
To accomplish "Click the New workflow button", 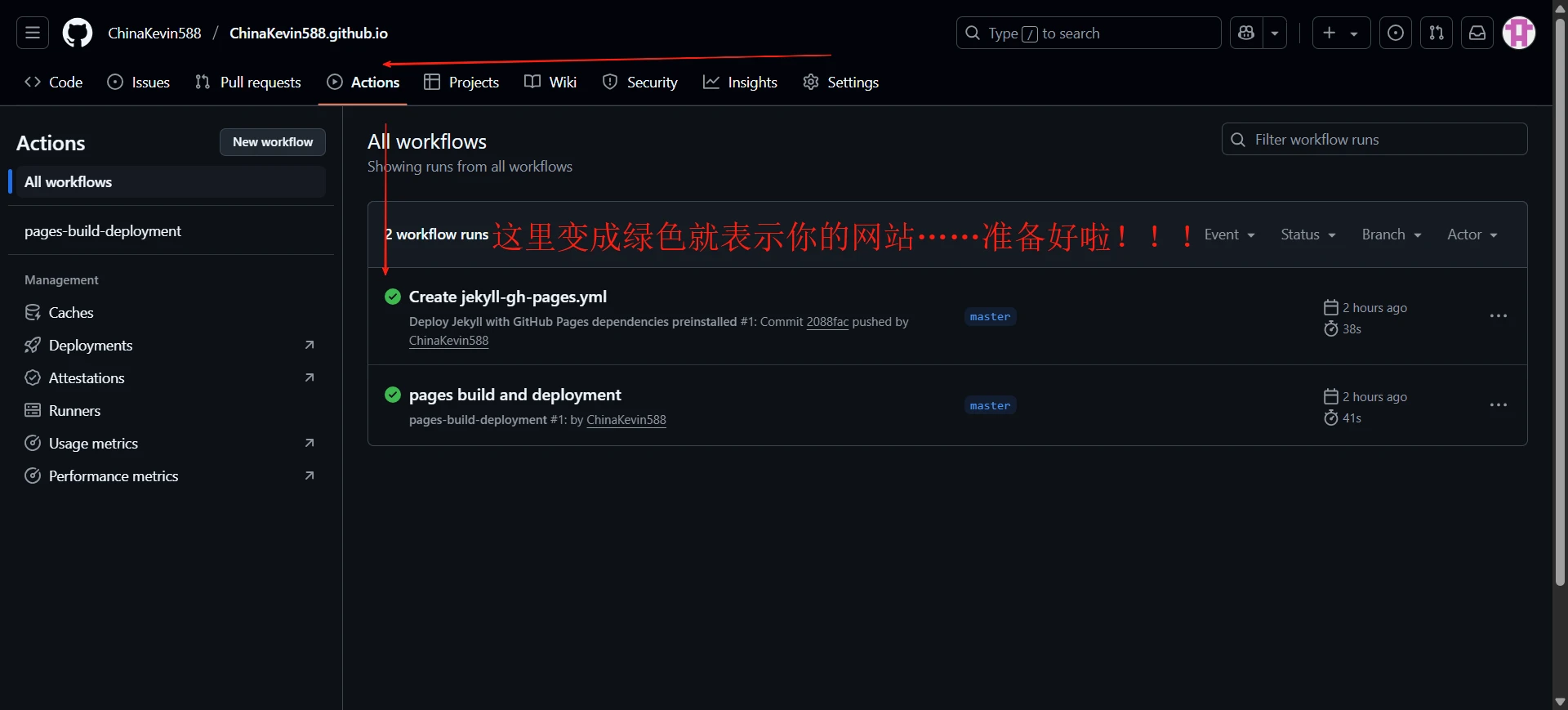I will pyautogui.click(x=273, y=142).
